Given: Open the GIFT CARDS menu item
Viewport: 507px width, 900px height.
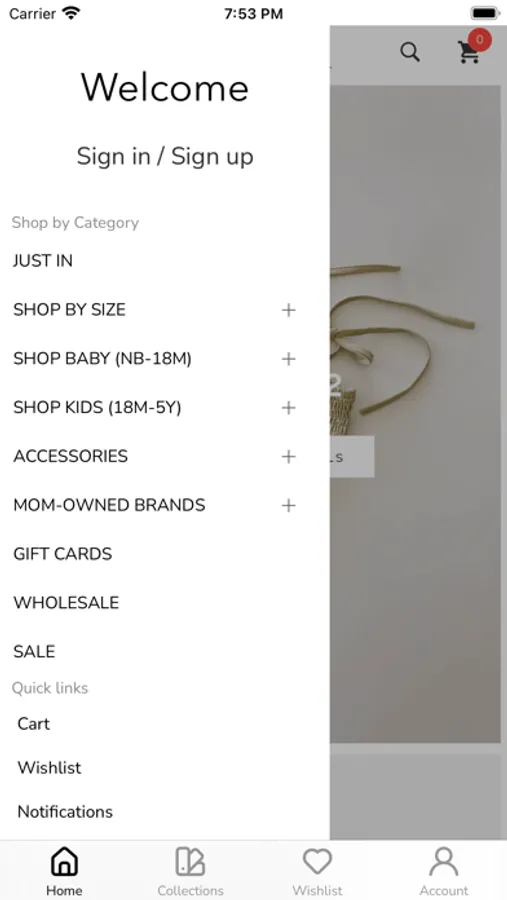Looking at the screenshot, I should [x=63, y=554].
